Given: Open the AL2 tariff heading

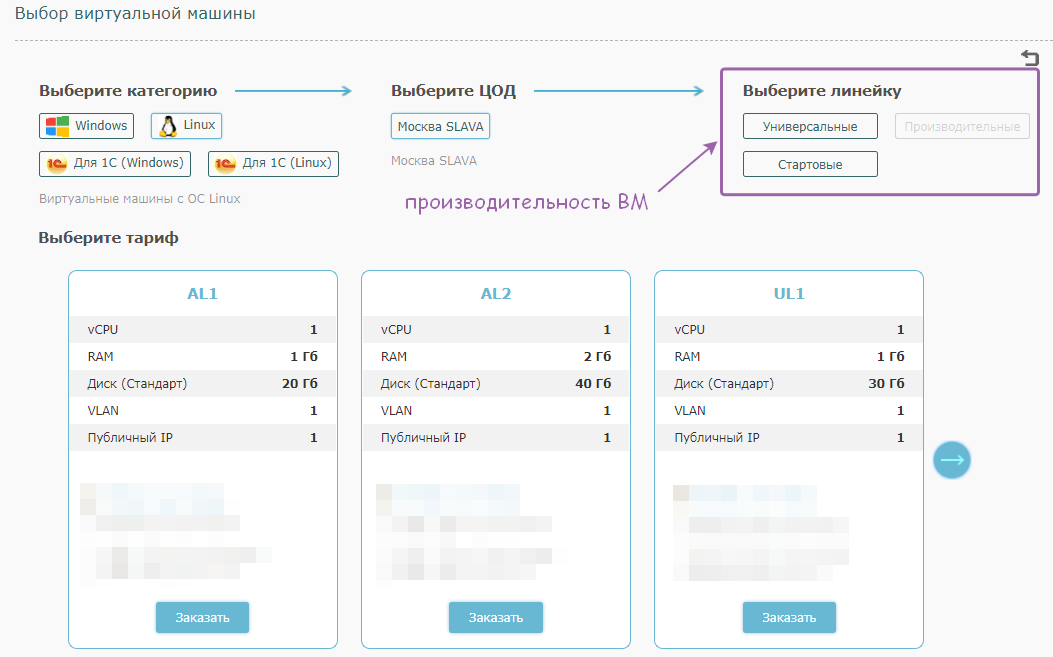Looking at the screenshot, I should click(496, 294).
